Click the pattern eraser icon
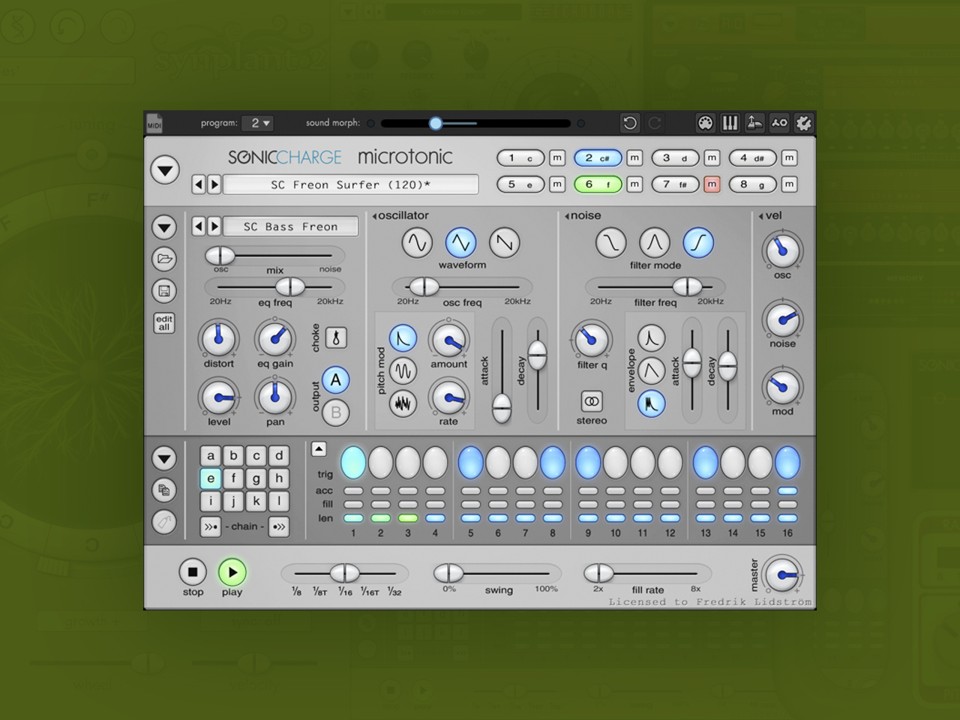 [164, 522]
